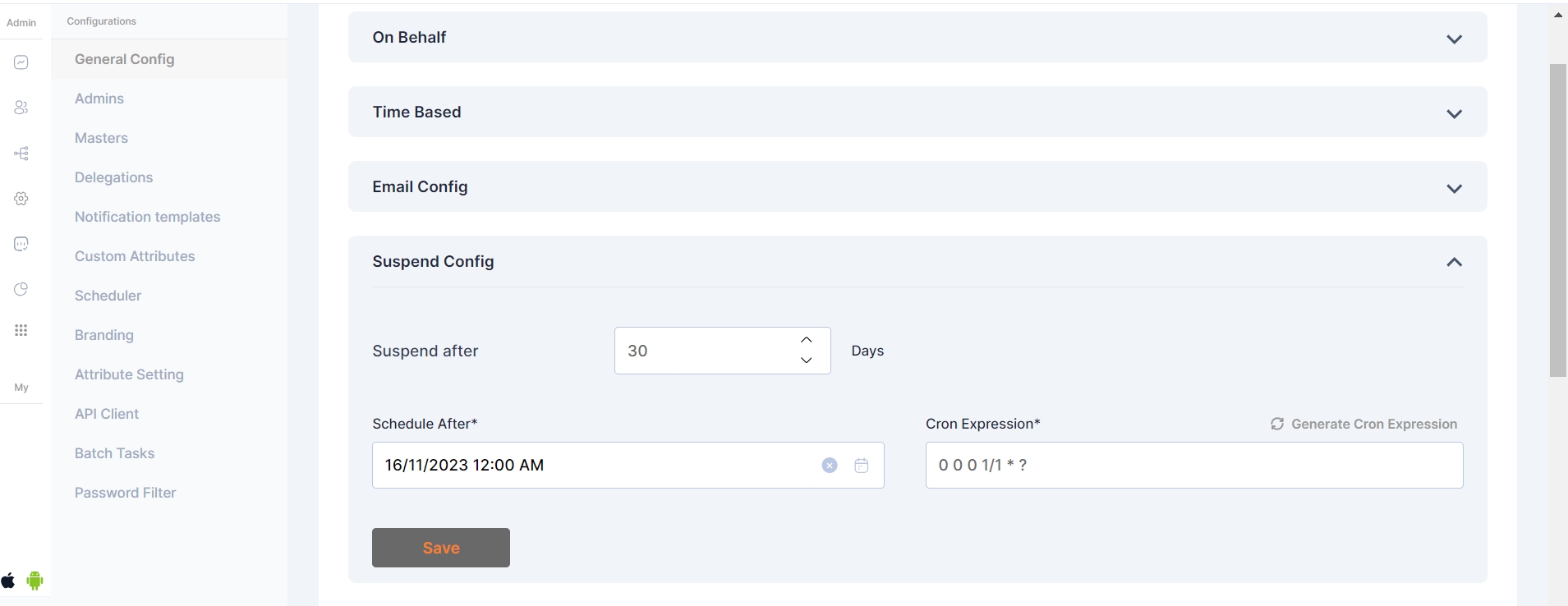The height and width of the screenshot is (606, 1568).
Task: Open the Scheduler configuration page
Action: [x=108, y=296]
